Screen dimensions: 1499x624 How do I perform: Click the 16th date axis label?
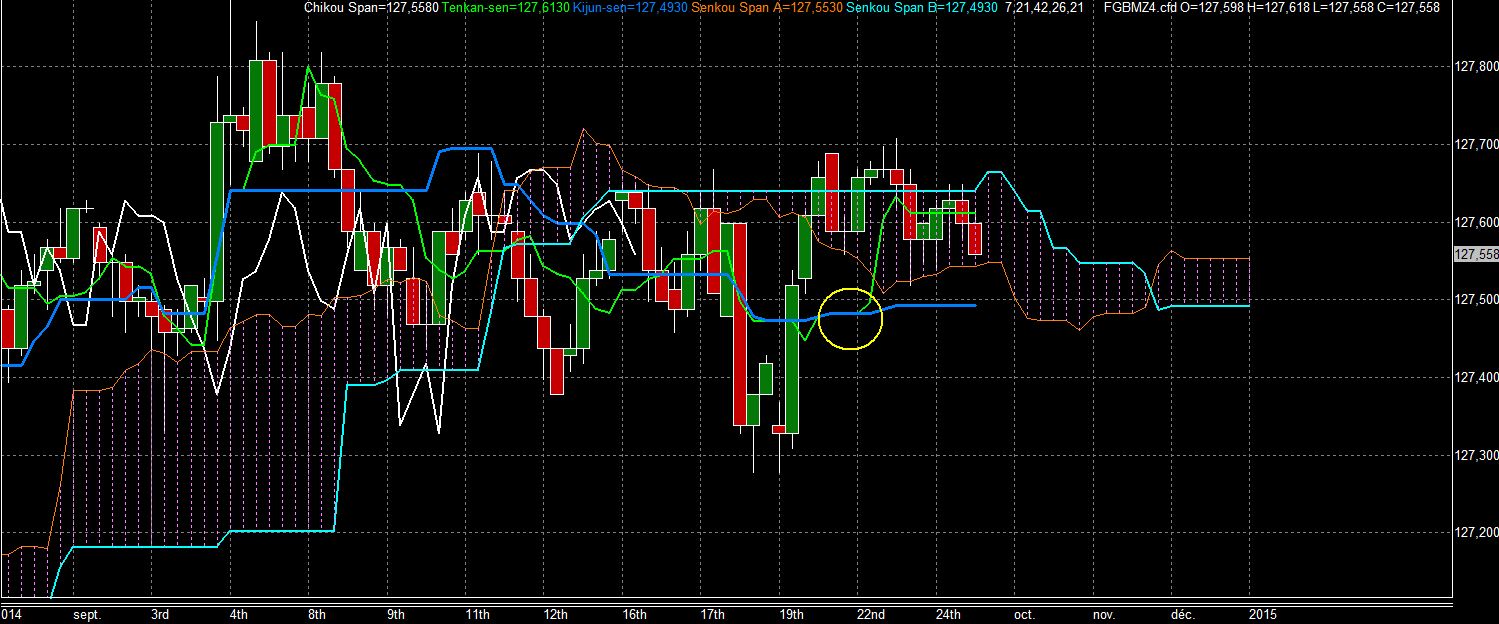pos(635,613)
